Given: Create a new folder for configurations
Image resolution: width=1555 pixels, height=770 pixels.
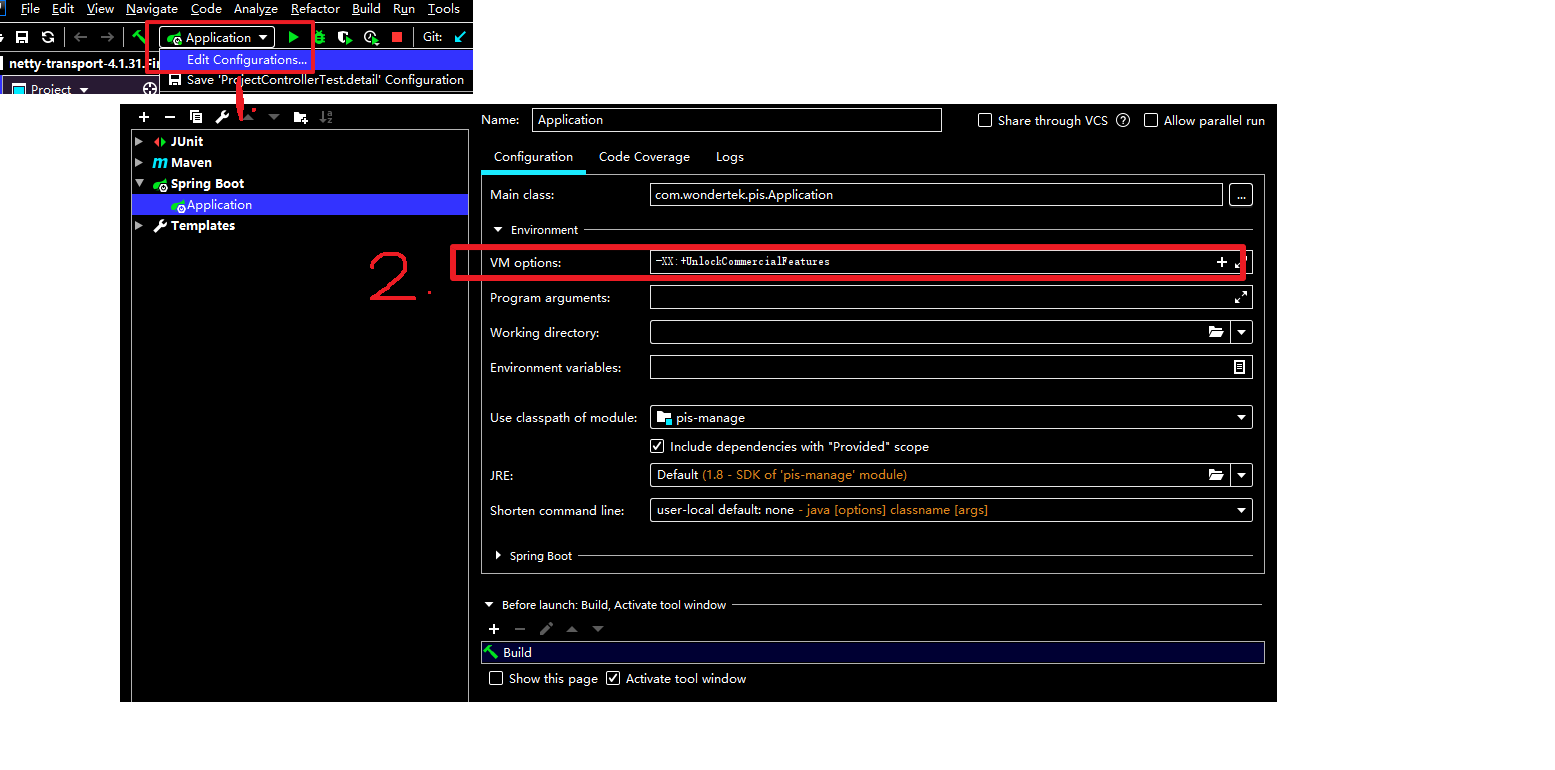Looking at the screenshot, I should click(300, 117).
